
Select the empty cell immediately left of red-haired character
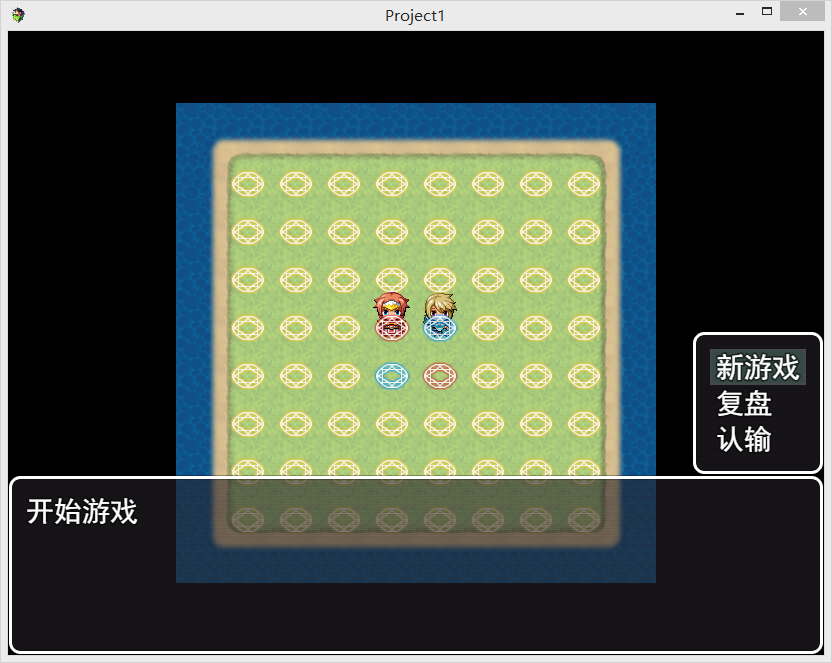344,328
